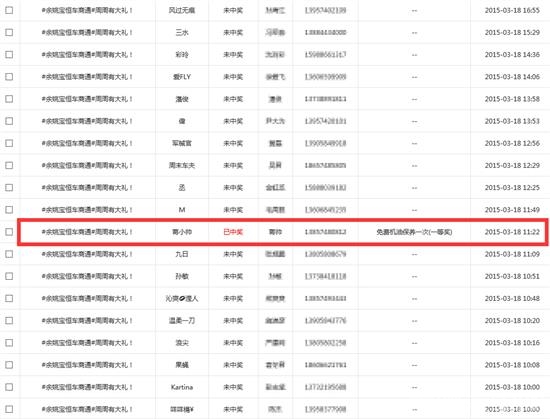Click the nickname 风过无痕
Image resolution: width=550 pixels, height=419 pixels.
(182, 10)
